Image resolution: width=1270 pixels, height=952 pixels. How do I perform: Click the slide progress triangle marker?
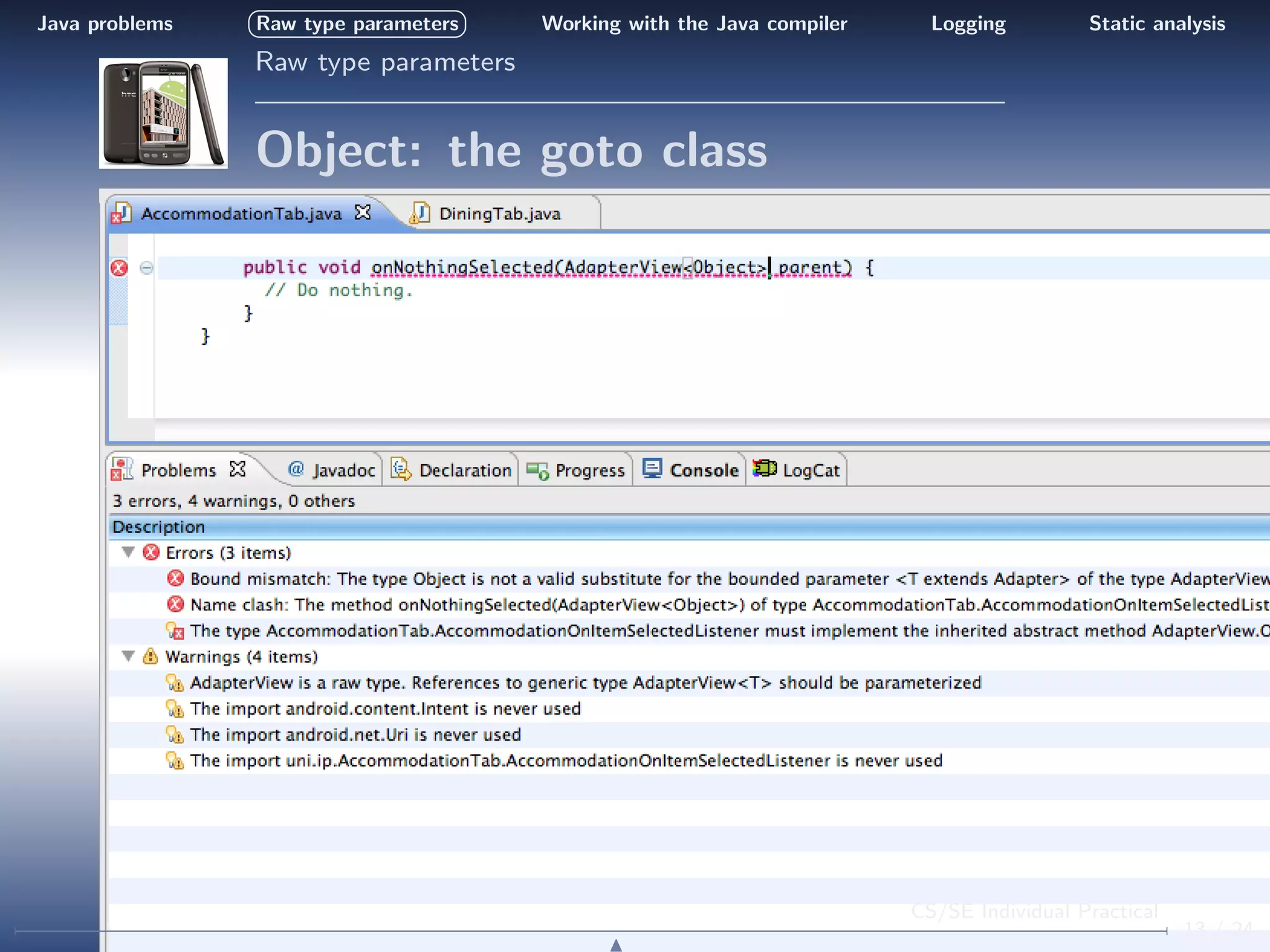(616, 945)
